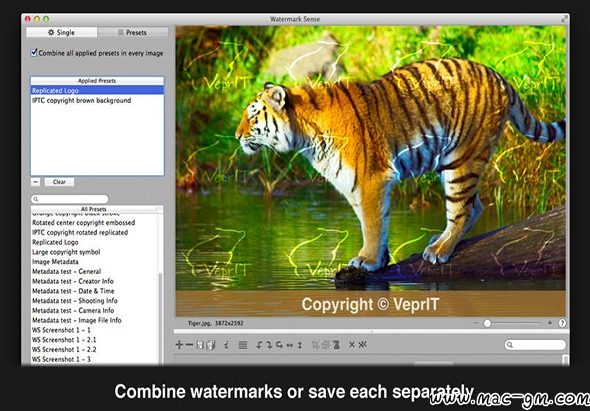Click the rotate 180 degrees icon
Image resolution: width=590 pixels, height=411 pixels.
pos(279,345)
